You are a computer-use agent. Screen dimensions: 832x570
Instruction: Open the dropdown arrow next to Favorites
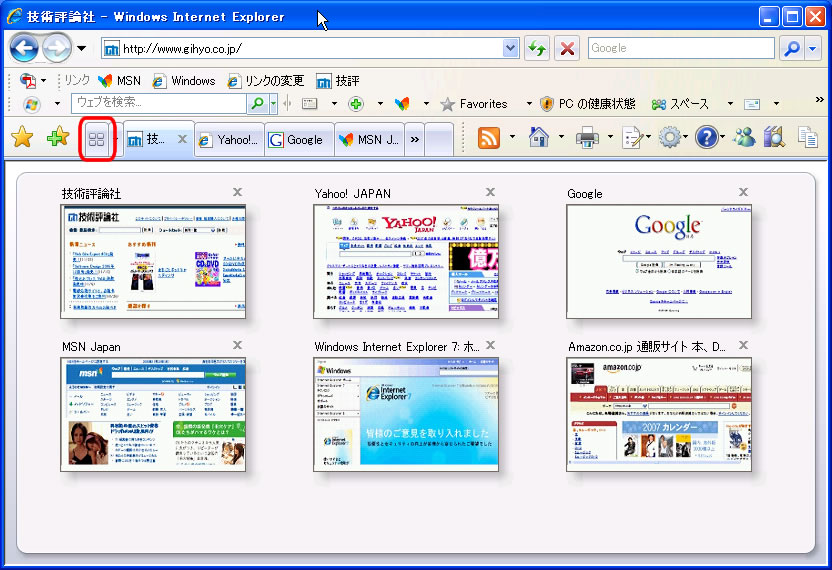529,103
